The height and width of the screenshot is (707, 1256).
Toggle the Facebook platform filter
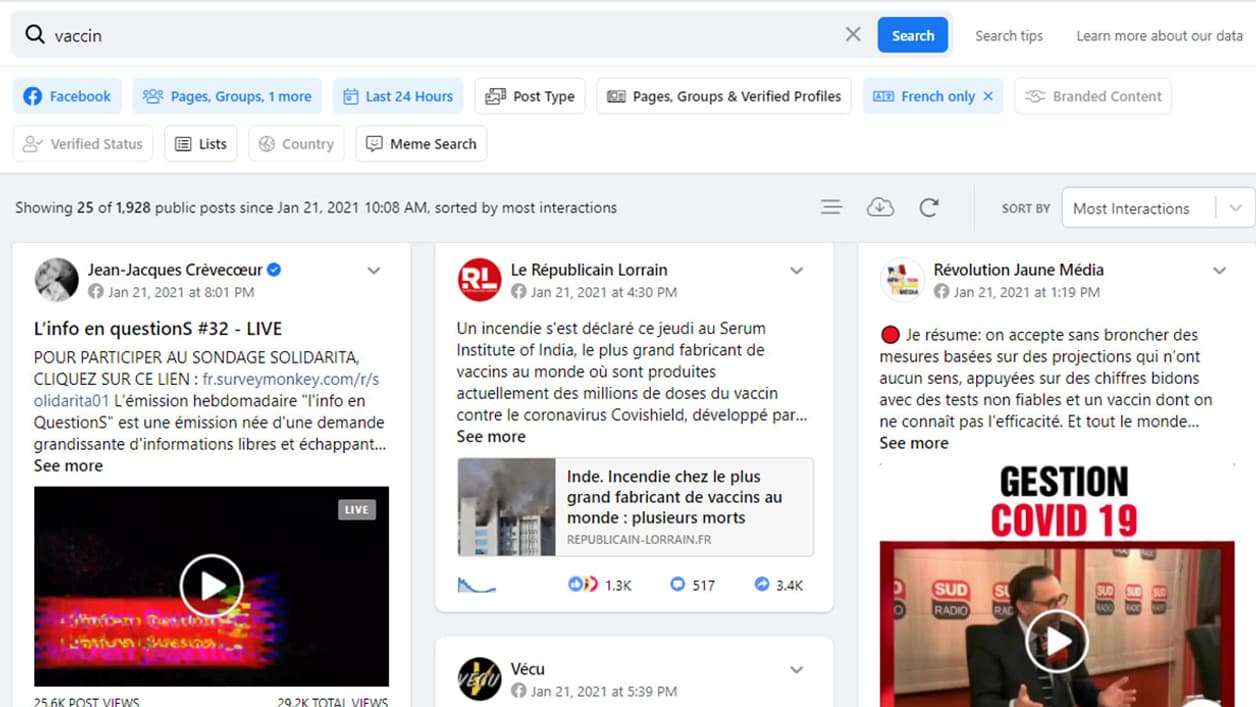(x=67, y=96)
